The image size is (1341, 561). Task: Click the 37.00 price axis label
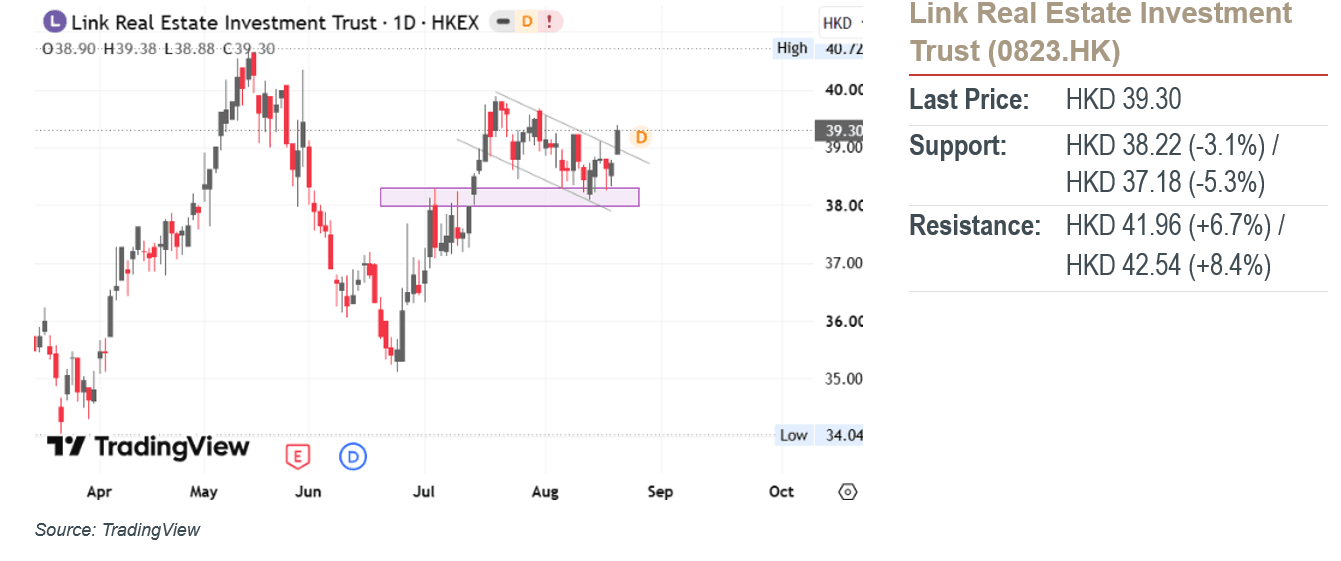click(x=845, y=263)
